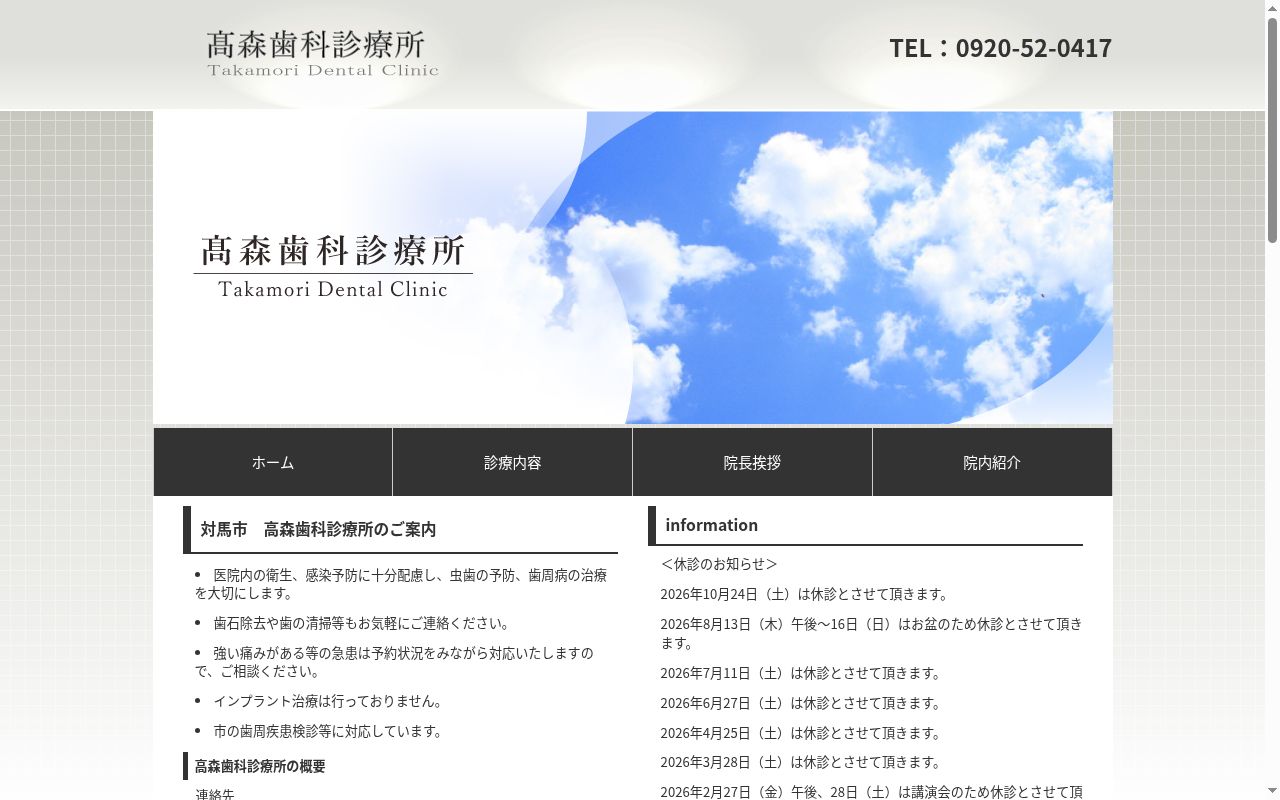Click the 2026年7月11日 closure notice

801,673
